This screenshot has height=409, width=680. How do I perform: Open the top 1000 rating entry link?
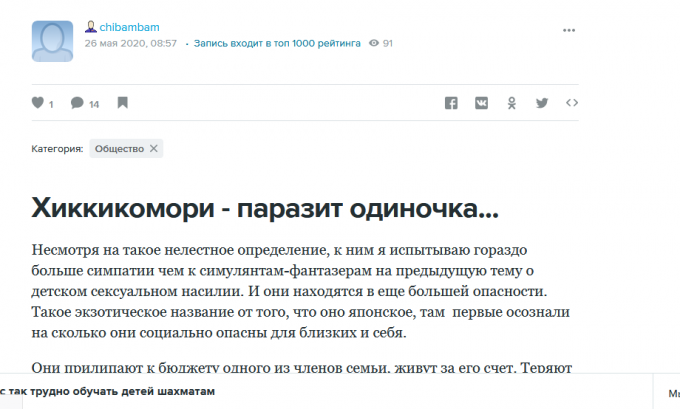[x=277, y=44]
